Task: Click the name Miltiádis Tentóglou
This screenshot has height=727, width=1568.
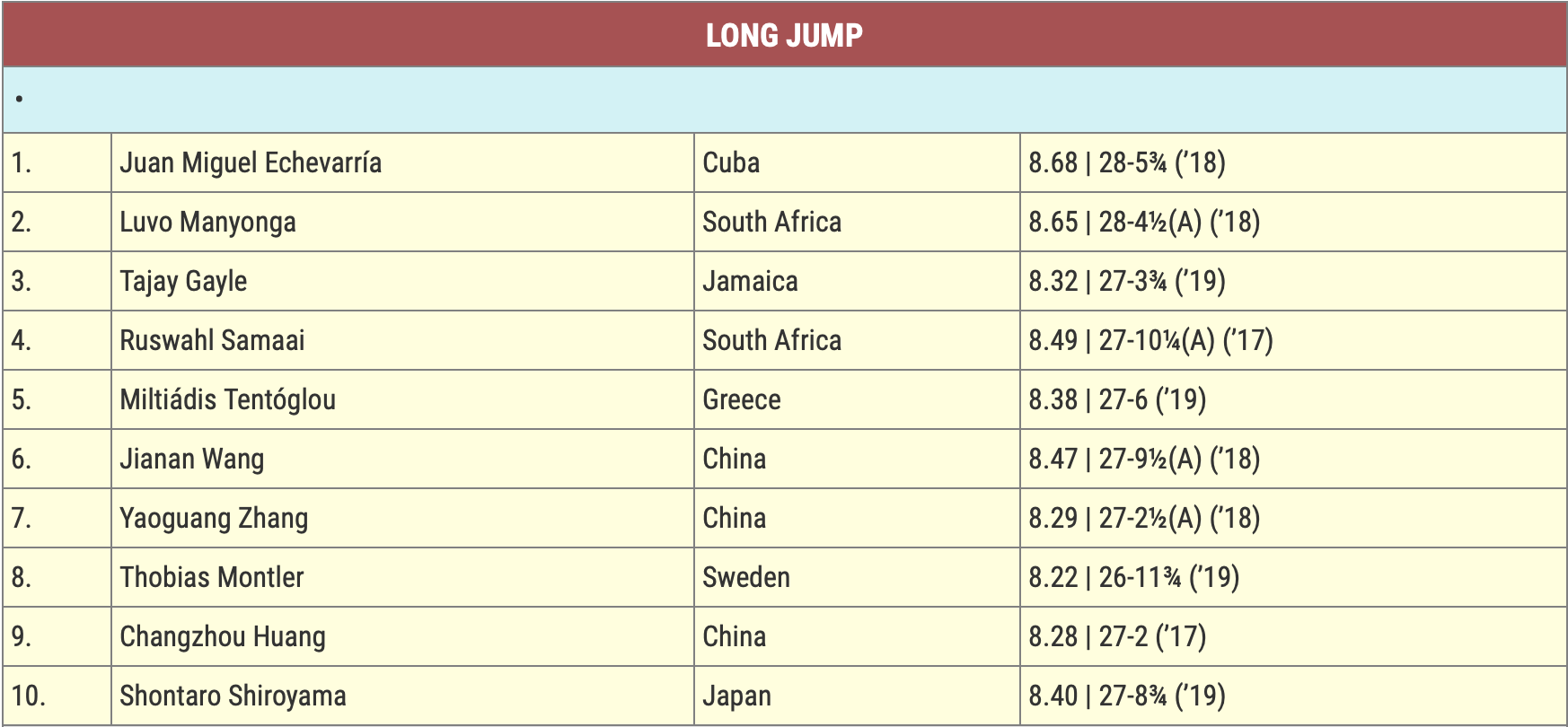Action: click(227, 399)
